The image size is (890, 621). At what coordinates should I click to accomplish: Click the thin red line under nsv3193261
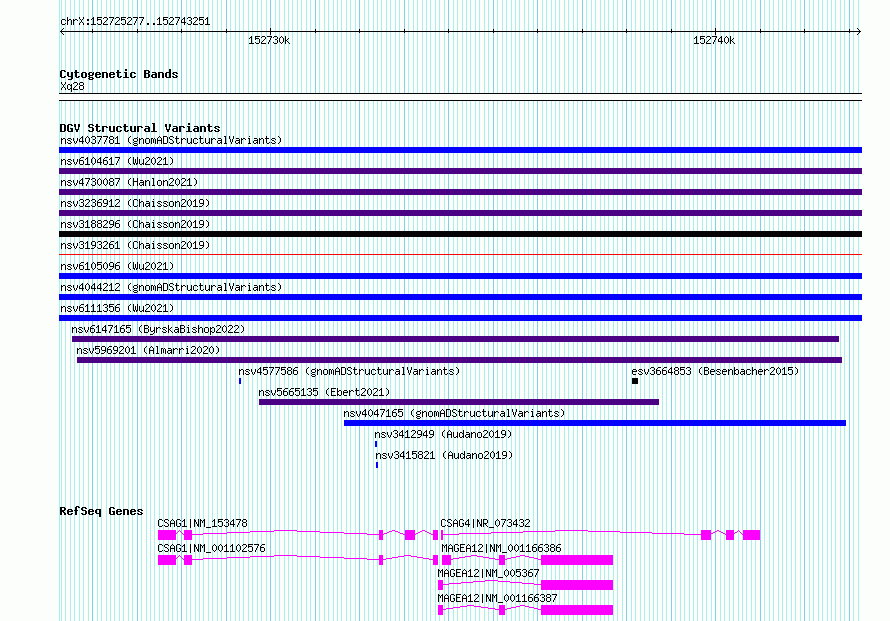click(460, 255)
